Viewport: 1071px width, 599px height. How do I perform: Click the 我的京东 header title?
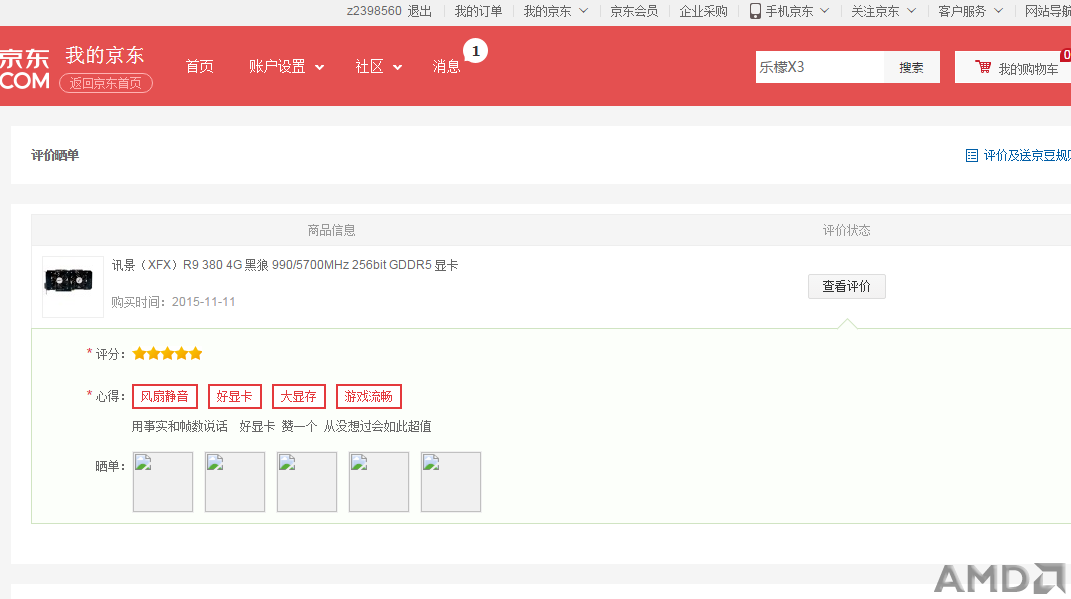[105, 55]
